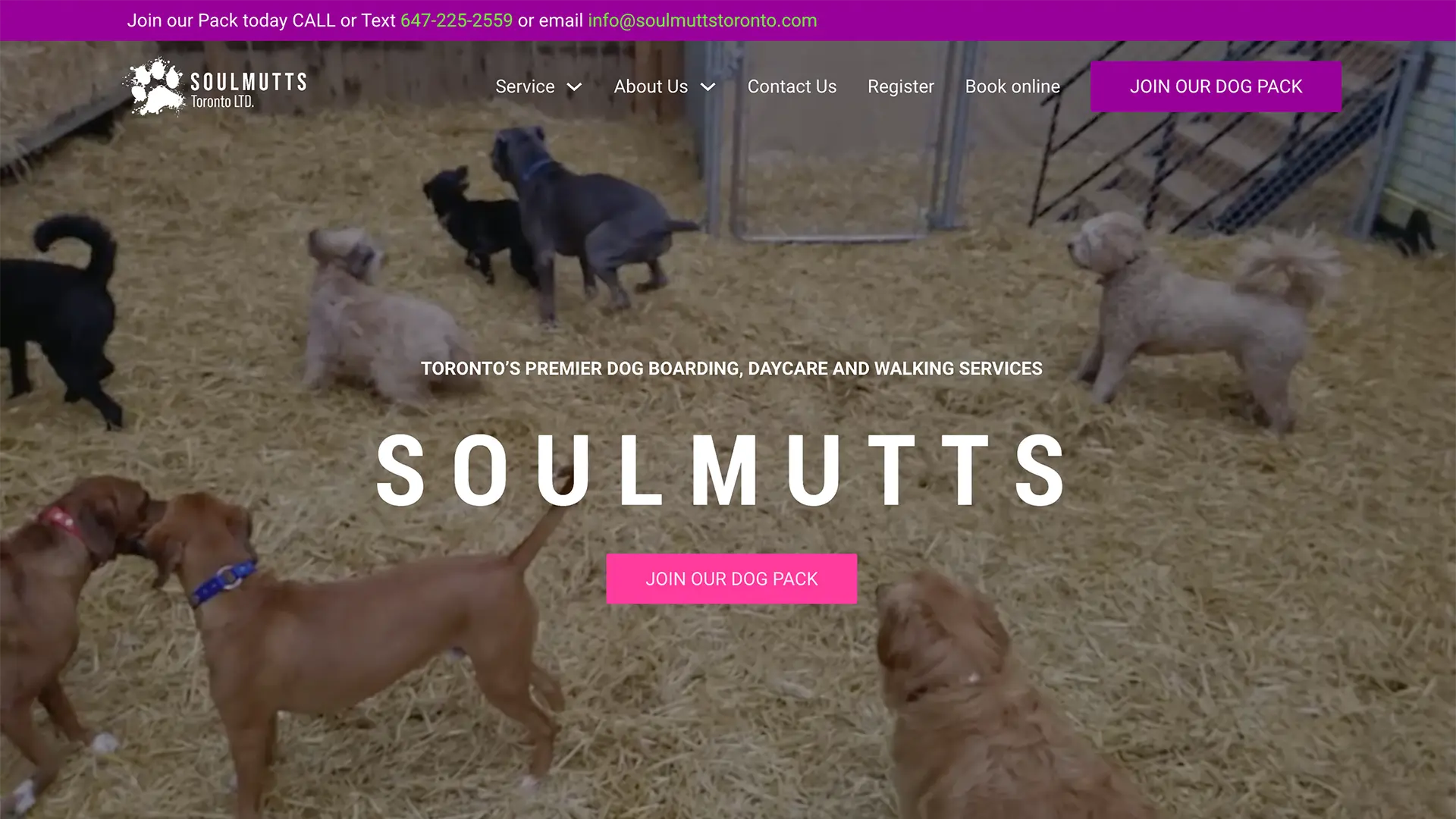The image size is (1456, 819).
Task: Click the purple JOIN OUR DOG PACK button
Action: click(x=1216, y=86)
